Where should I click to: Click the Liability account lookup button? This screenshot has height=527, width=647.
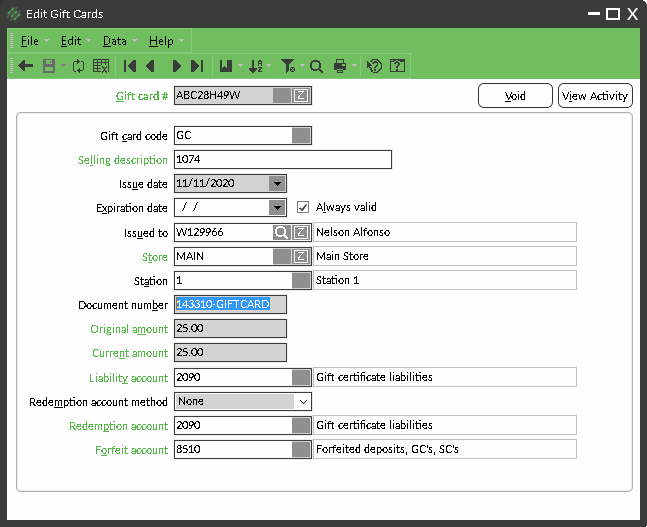click(x=301, y=377)
